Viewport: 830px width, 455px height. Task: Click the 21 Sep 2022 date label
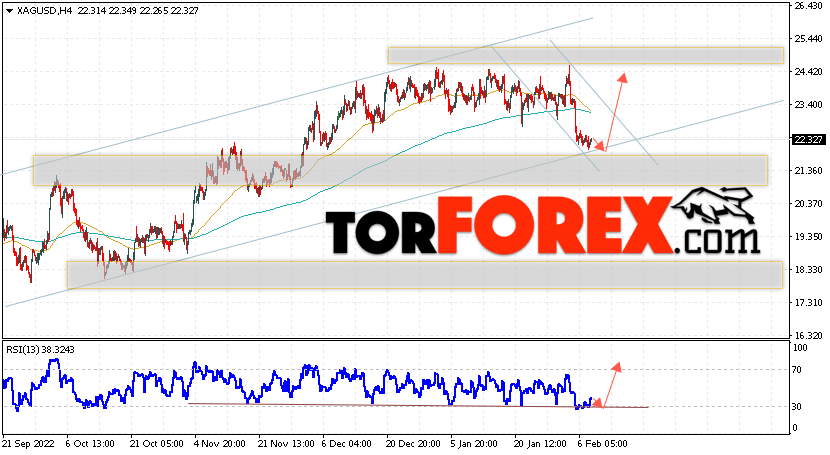pyautogui.click(x=27, y=443)
